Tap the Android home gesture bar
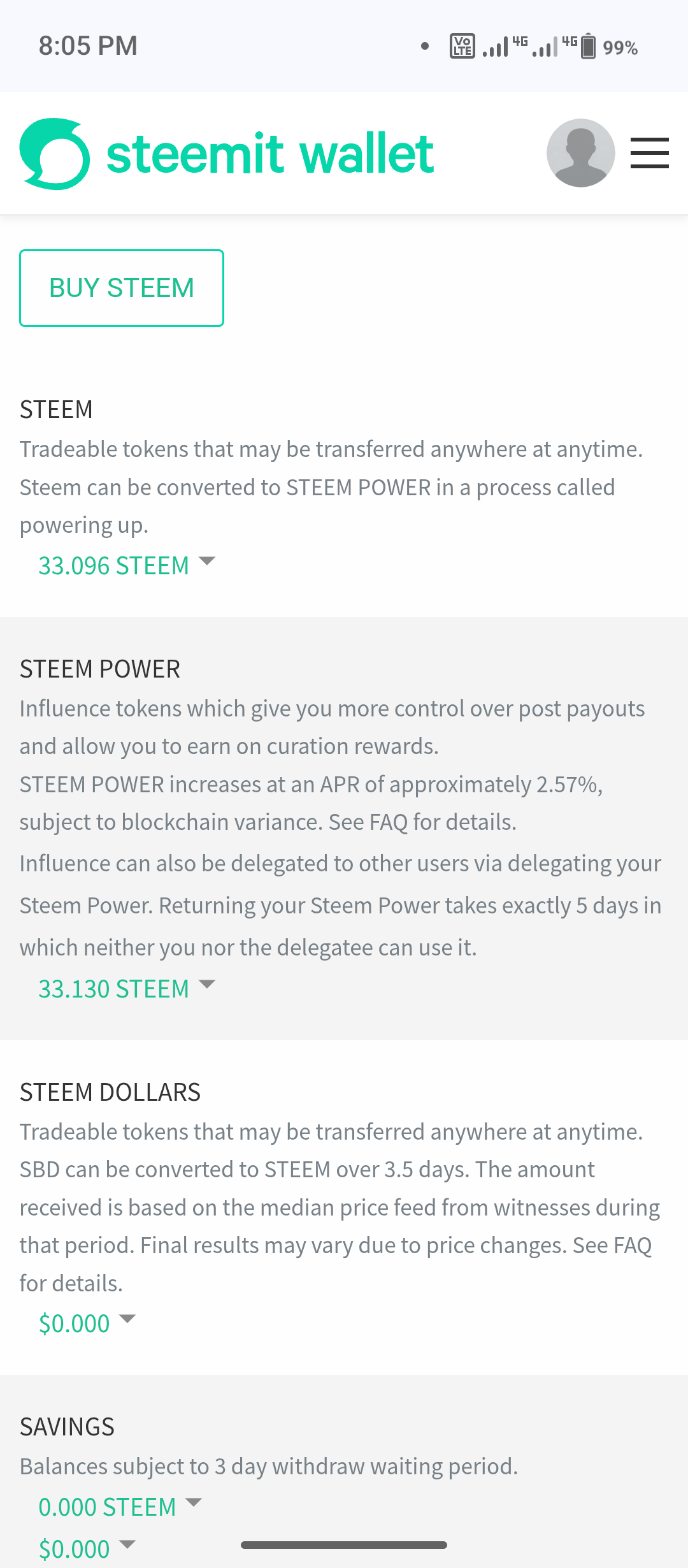The height and width of the screenshot is (1568, 688). click(344, 1544)
